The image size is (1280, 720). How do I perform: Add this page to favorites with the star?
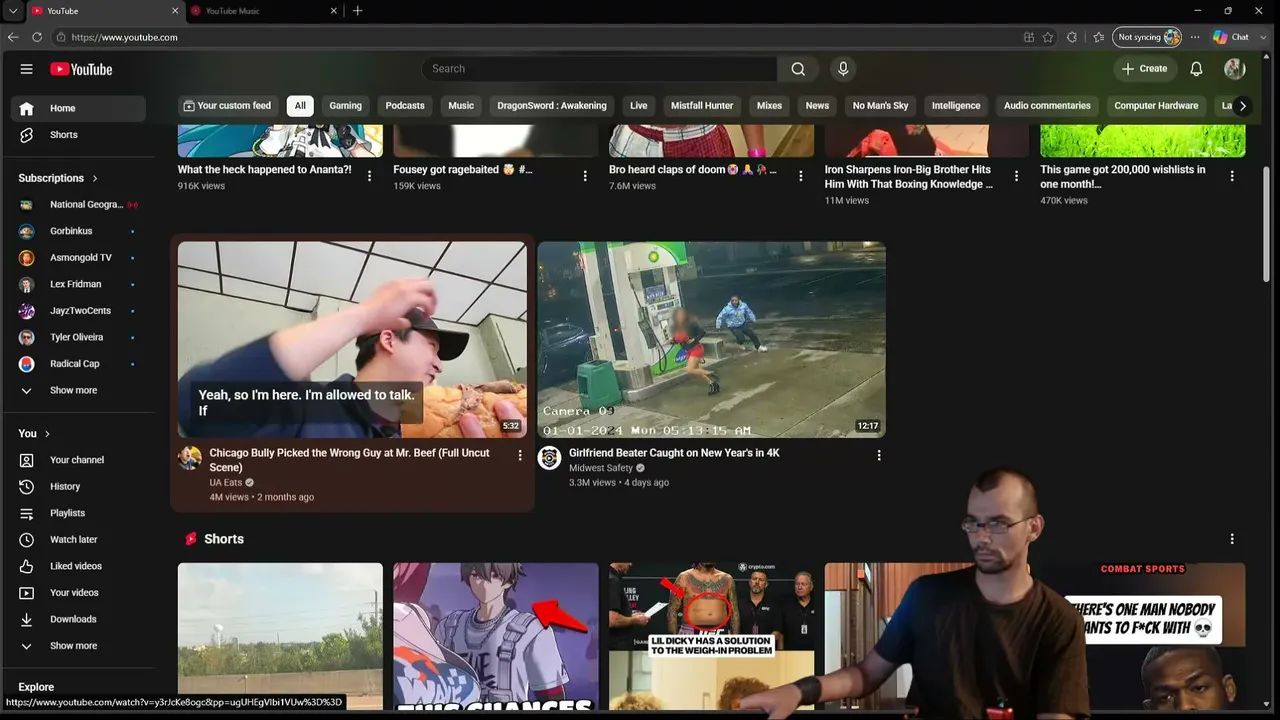(1048, 37)
